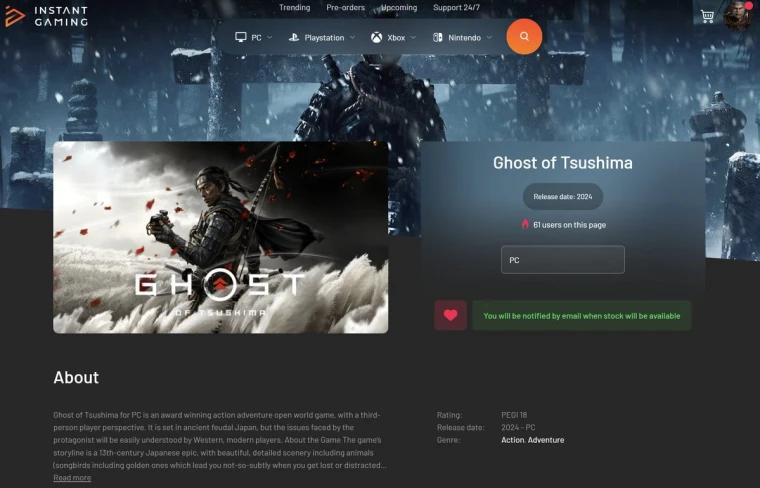
Task: Click the PC monitor icon
Action: [x=240, y=37]
